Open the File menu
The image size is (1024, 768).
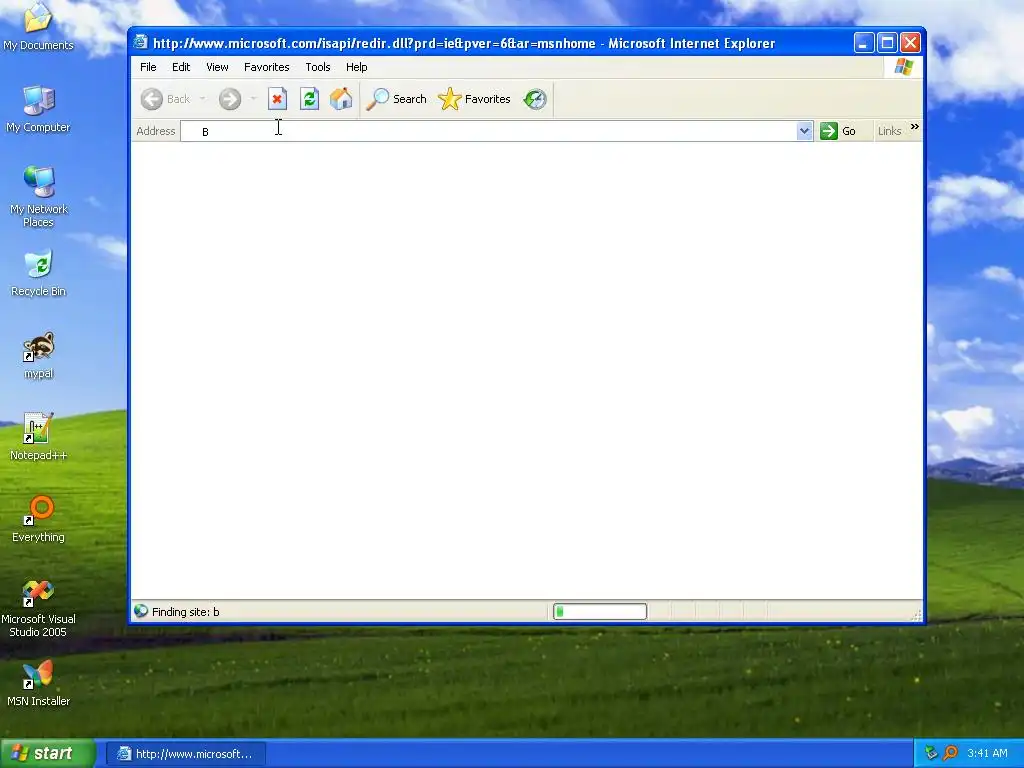tap(148, 67)
